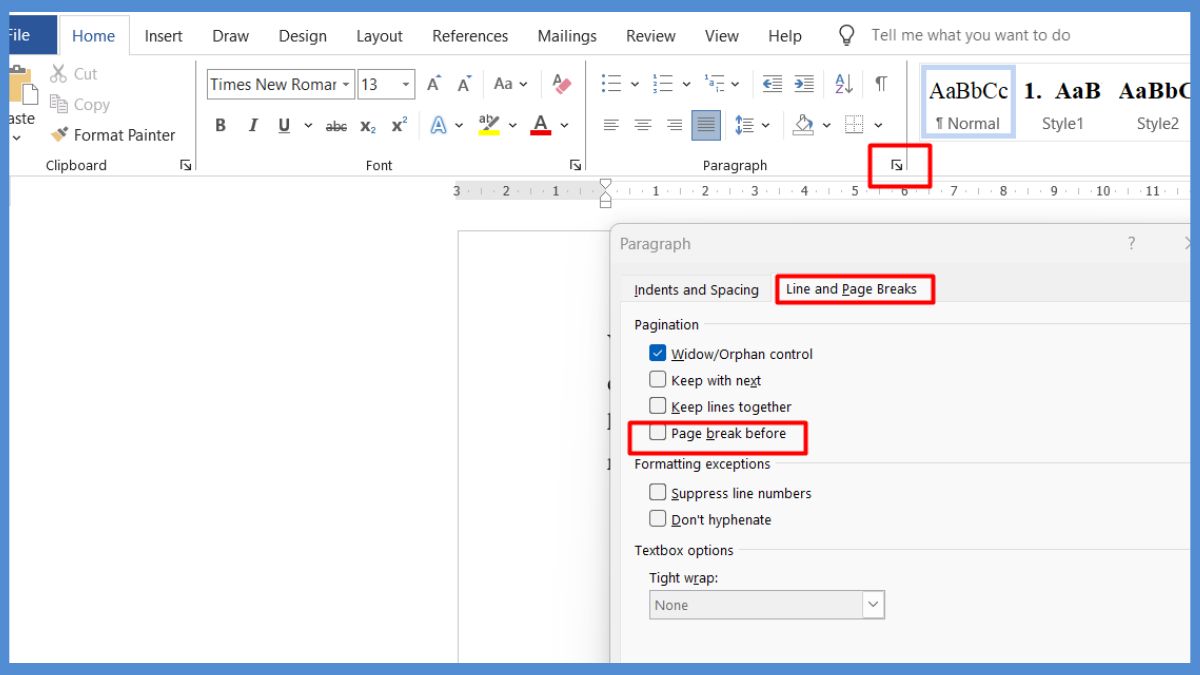Check the Page break before option
This screenshot has height=675, width=1200.
[x=657, y=433]
